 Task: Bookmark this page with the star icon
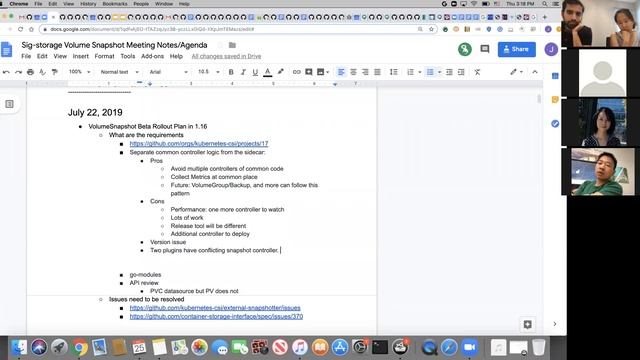pyautogui.click(x=431, y=29)
